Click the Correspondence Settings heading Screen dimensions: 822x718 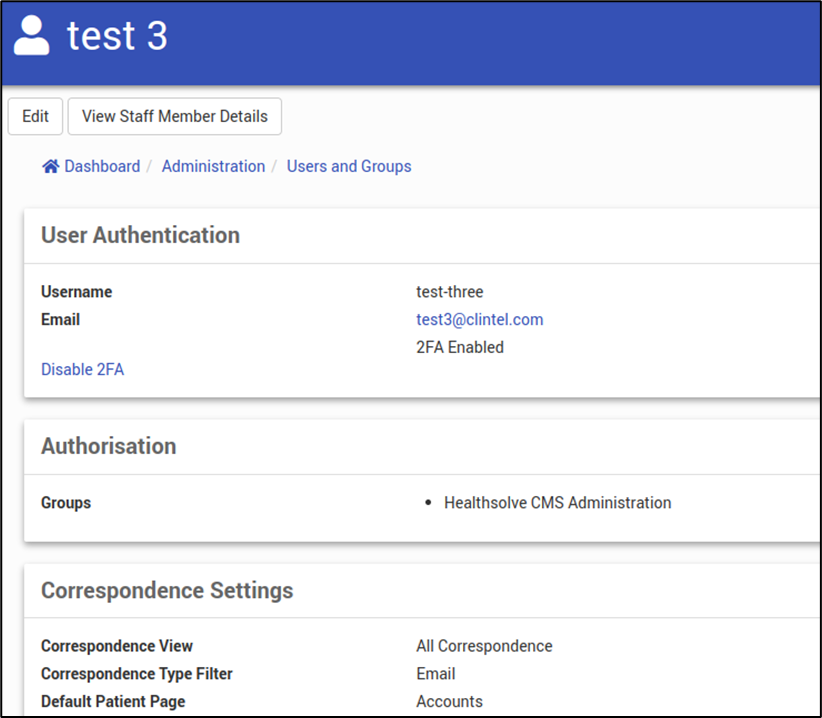click(x=167, y=591)
